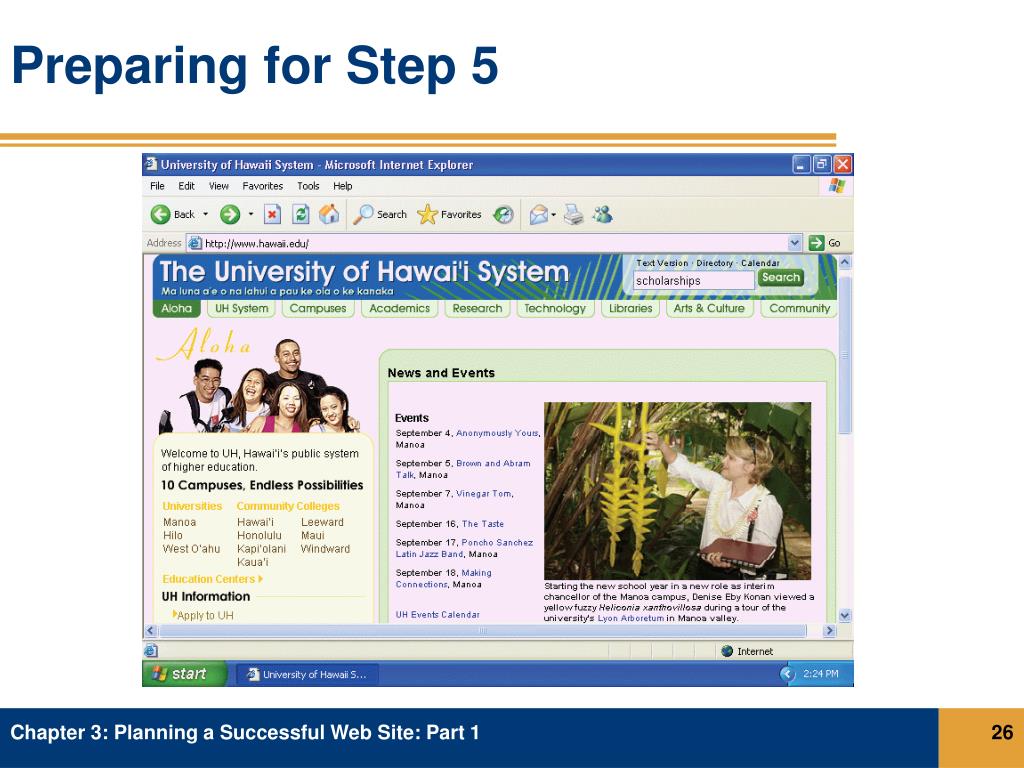Open the Help menu
Viewport: 1024px width, 768px height.
pos(343,186)
